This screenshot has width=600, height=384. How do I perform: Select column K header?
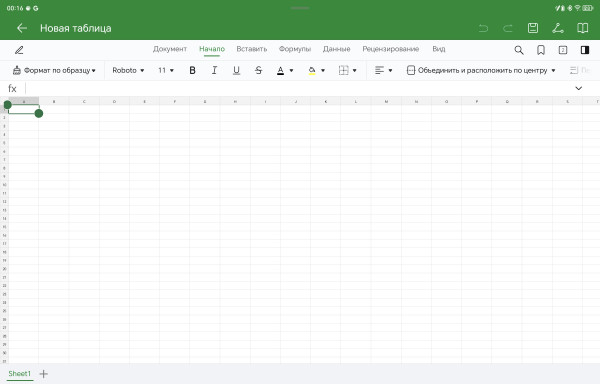326,101
